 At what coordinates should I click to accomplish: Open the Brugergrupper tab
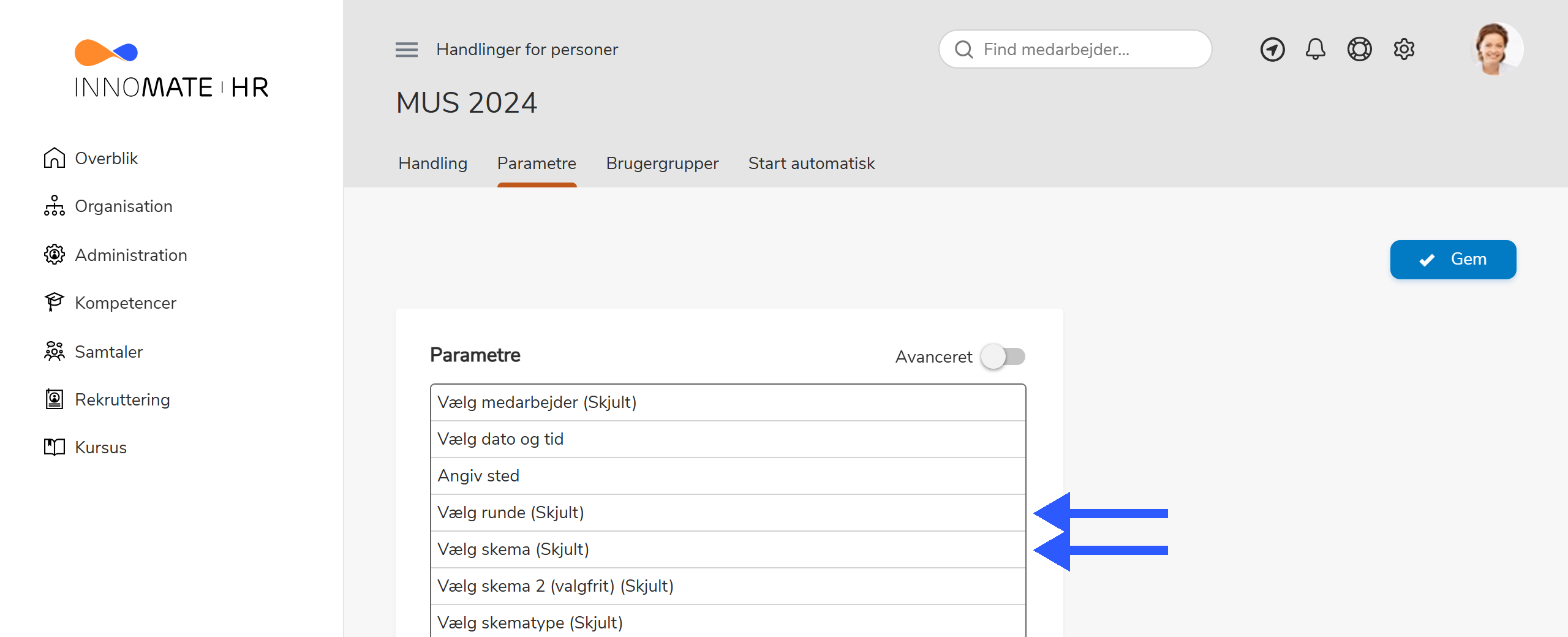662,164
